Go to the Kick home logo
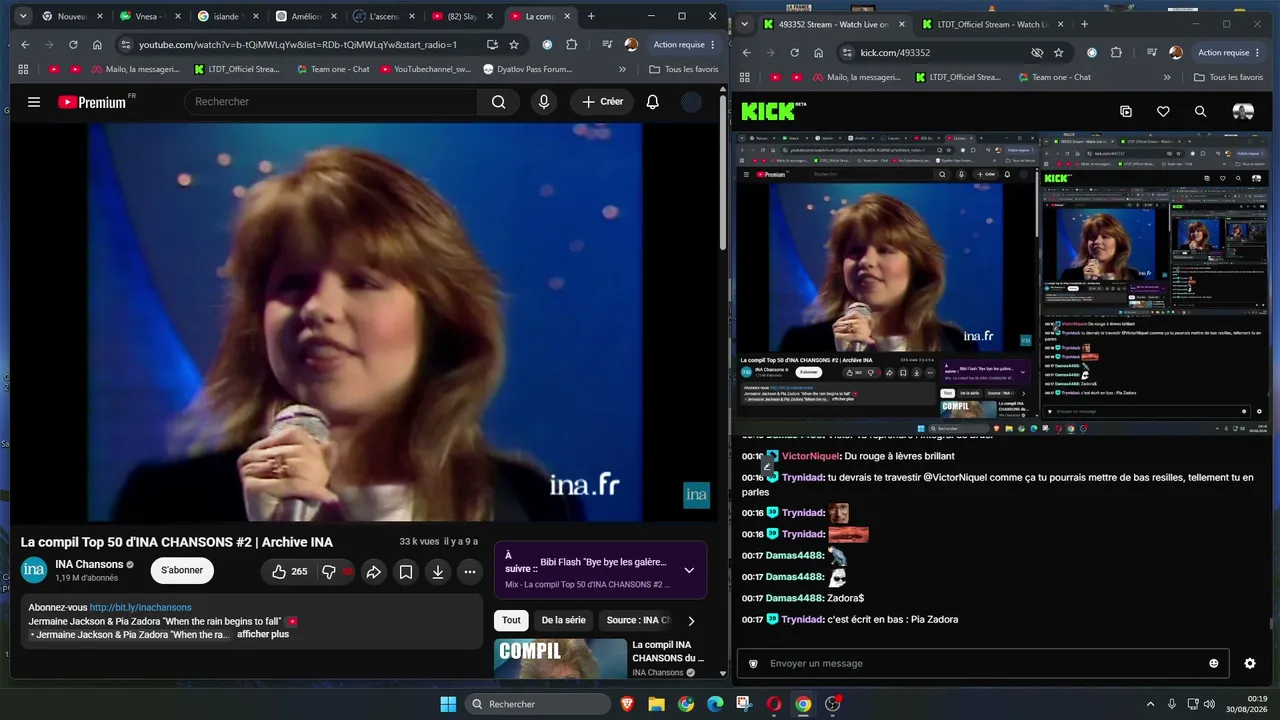Image resolution: width=1280 pixels, height=720 pixels. [769, 112]
